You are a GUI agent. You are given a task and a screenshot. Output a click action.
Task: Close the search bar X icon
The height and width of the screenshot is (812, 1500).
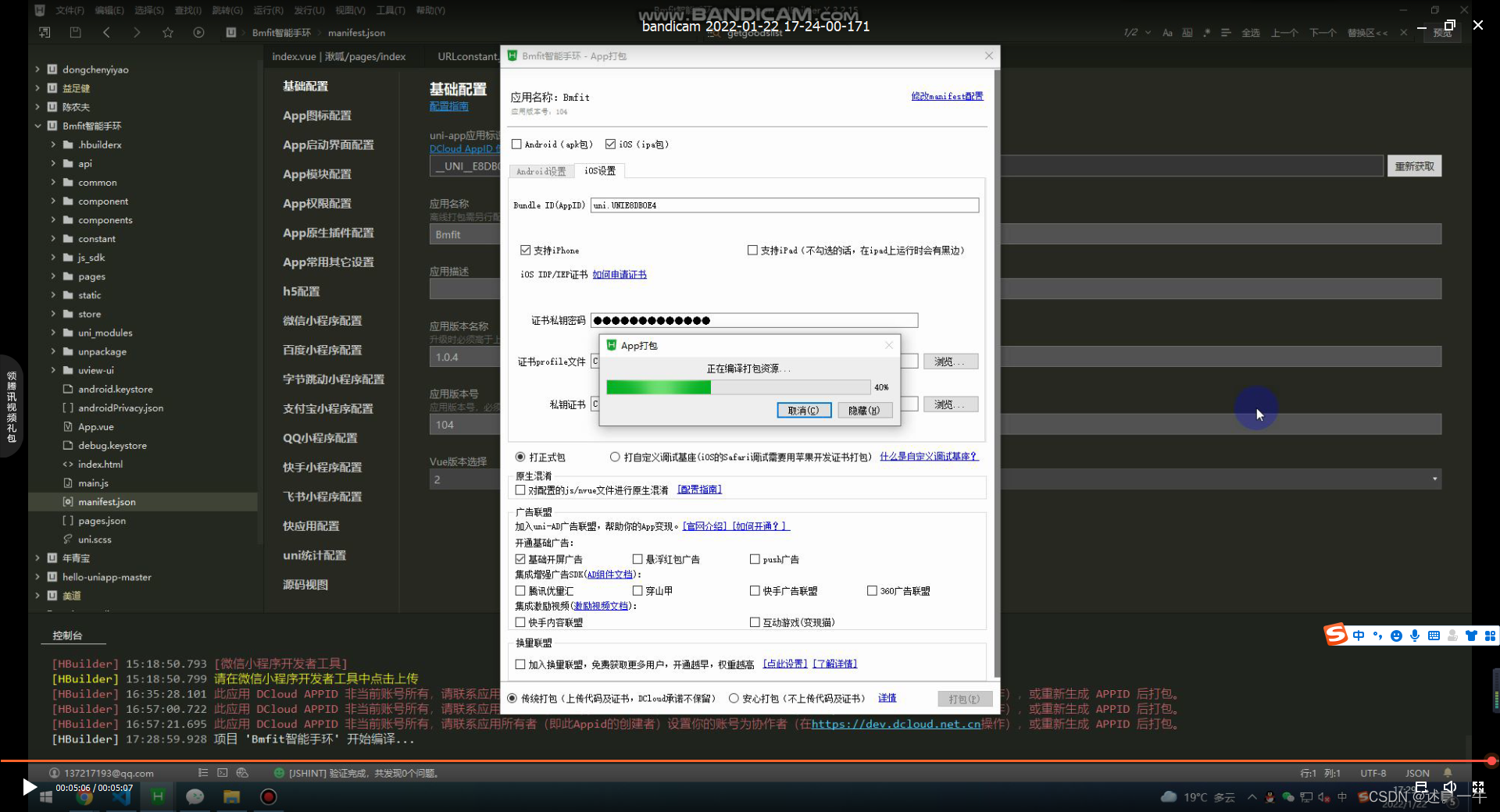tap(1403, 32)
